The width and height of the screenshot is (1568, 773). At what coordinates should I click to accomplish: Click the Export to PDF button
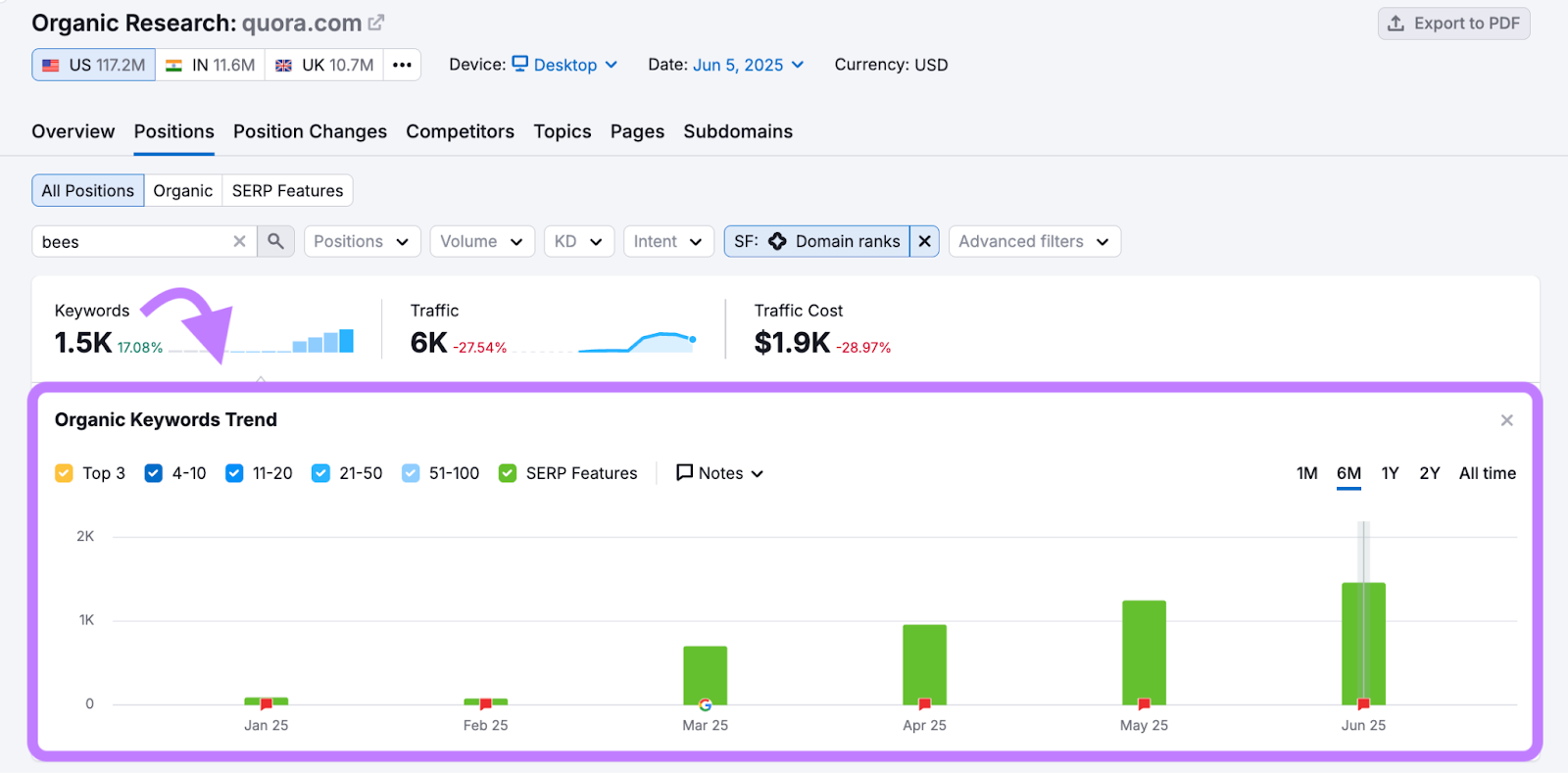(1453, 24)
